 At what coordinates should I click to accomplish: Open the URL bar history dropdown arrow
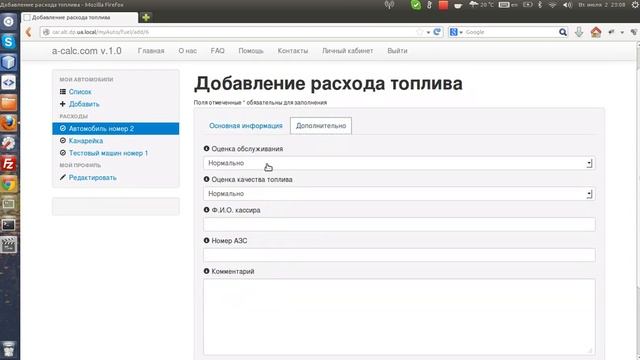[428, 32]
